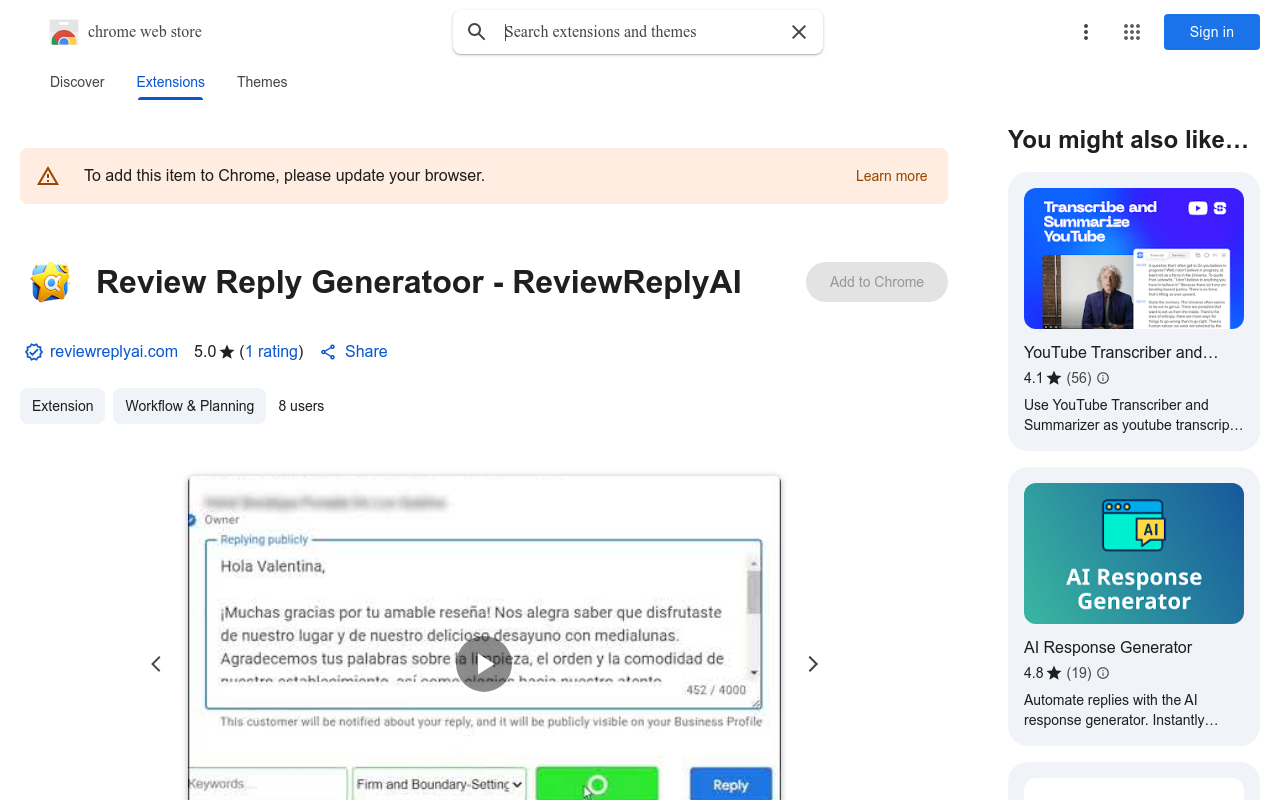Focus the Search extensions and themes field
The height and width of the screenshot is (800, 1280).
click(x=640, y=32)
